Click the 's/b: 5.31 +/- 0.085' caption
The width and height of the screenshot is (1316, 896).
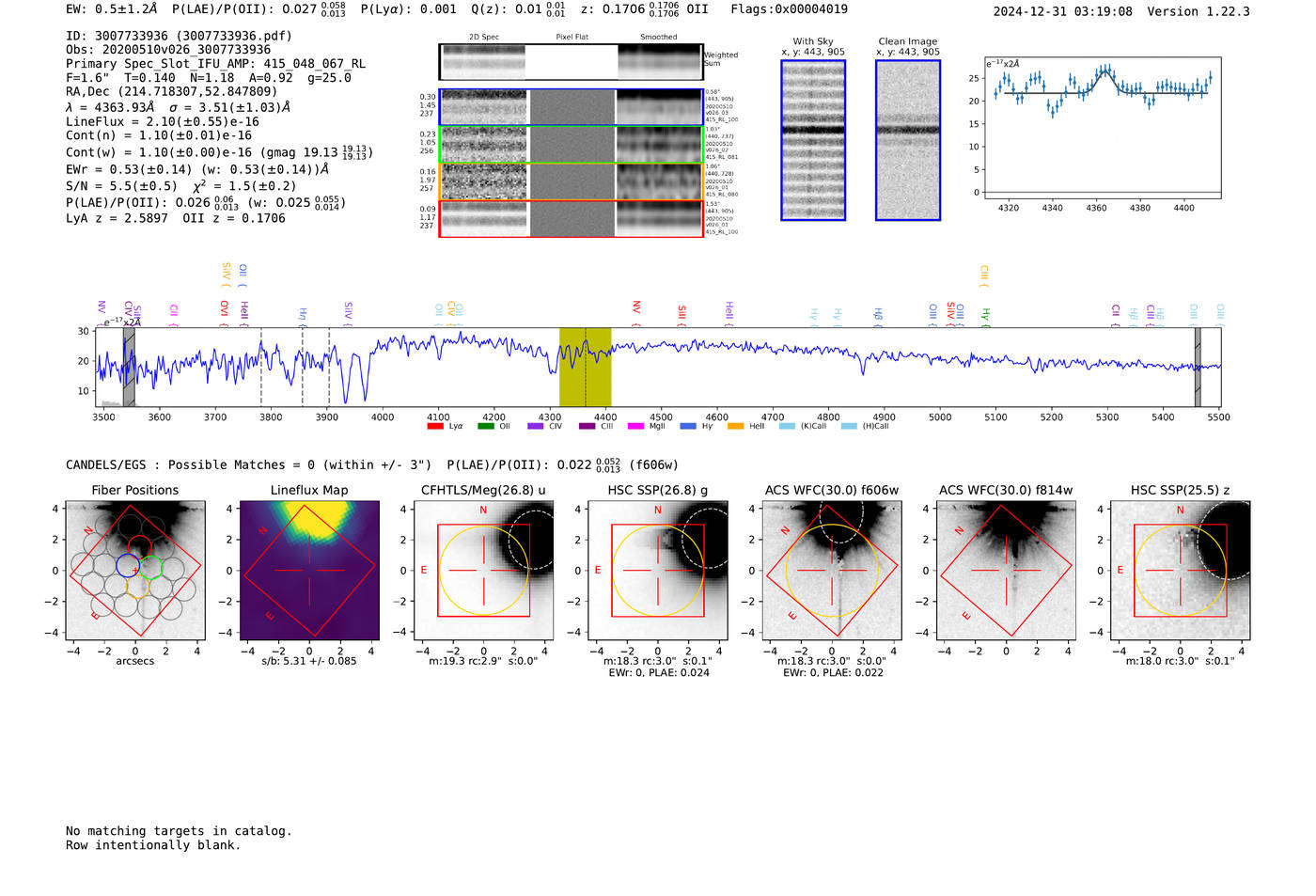pos(309,661)
